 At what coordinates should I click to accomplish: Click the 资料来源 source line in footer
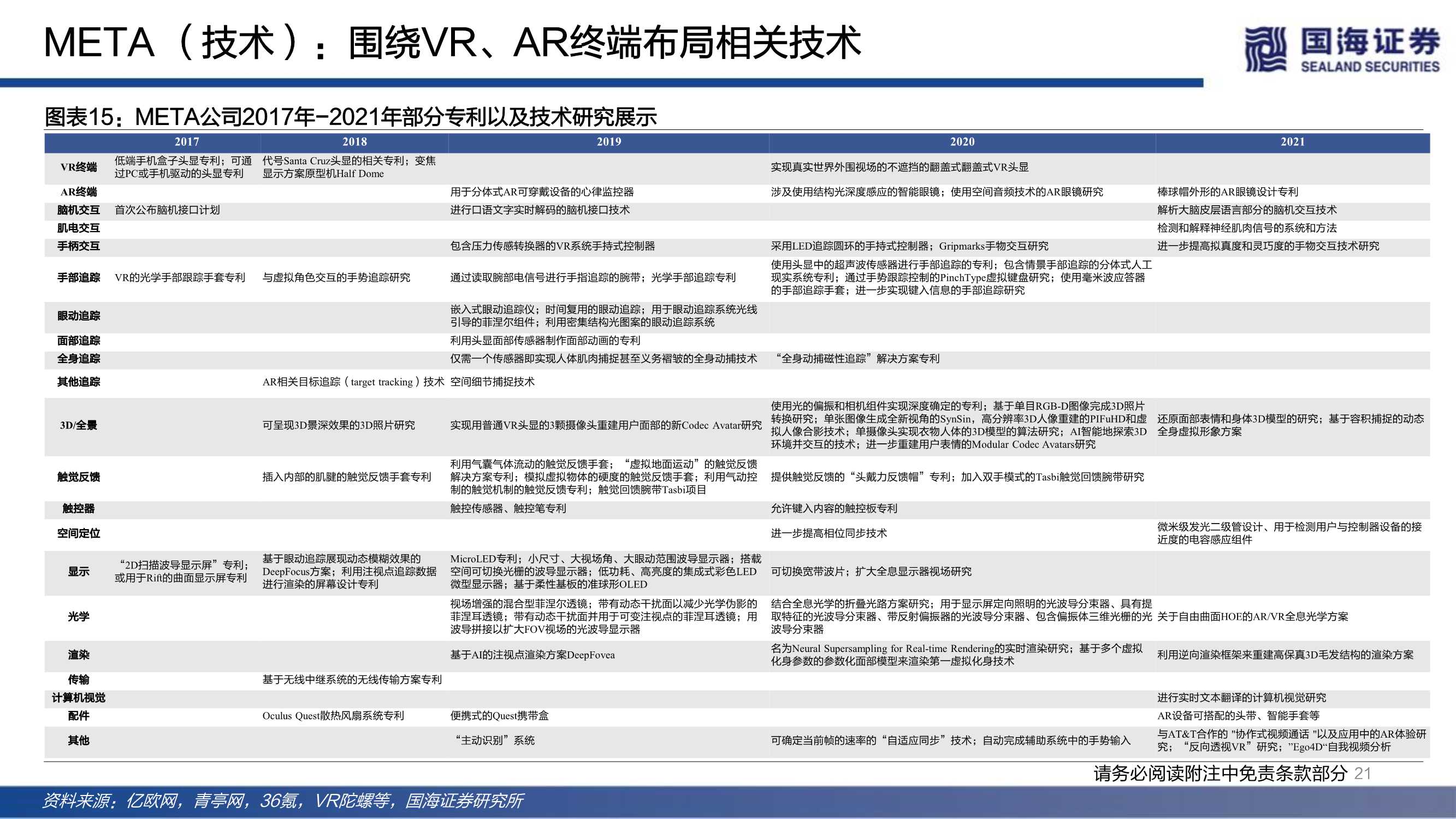(x=282, y=801)
